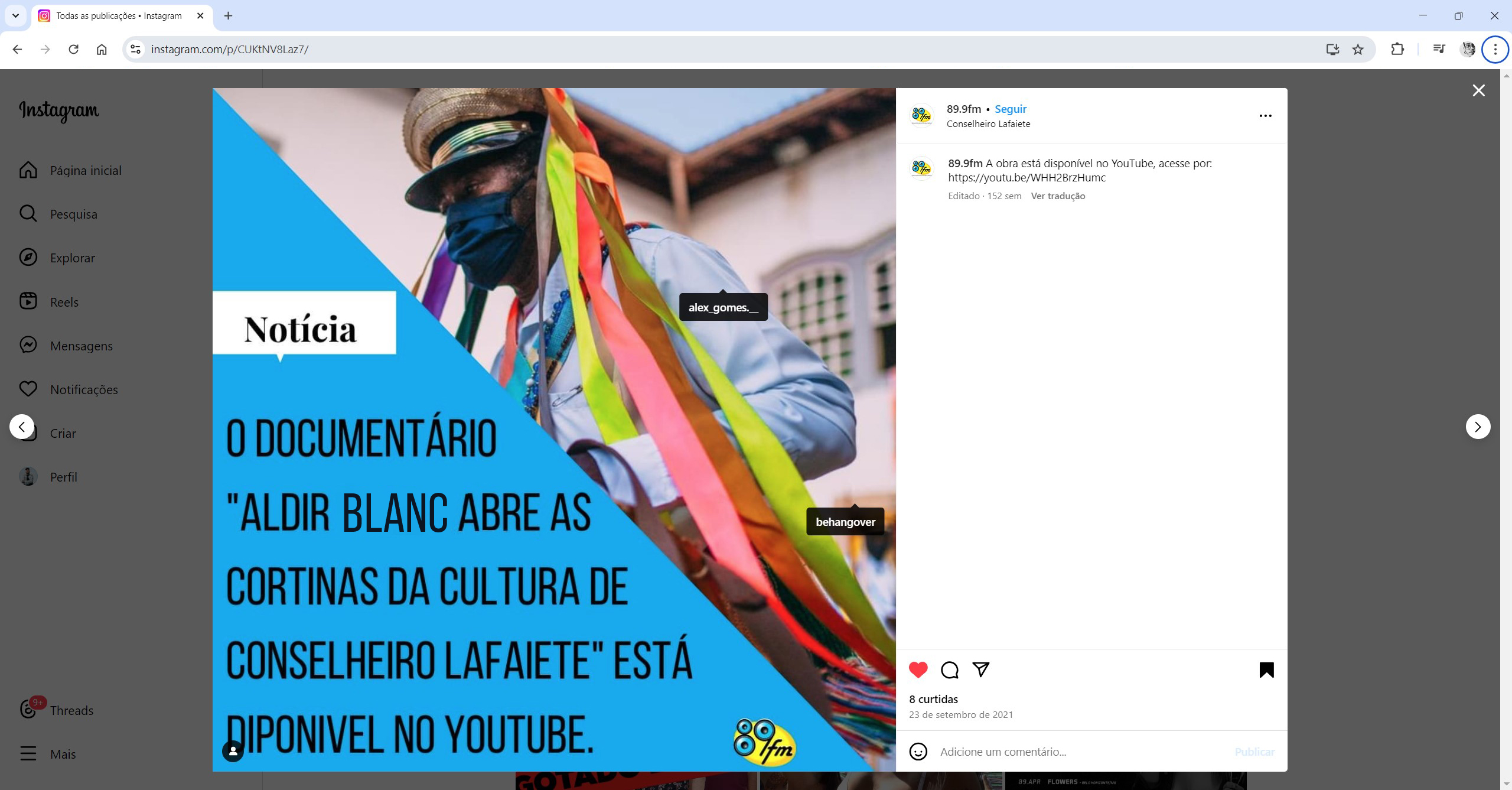Open Página inicial home icon
This screenshot has width=1512, height=790.
[x=28, y=170]
